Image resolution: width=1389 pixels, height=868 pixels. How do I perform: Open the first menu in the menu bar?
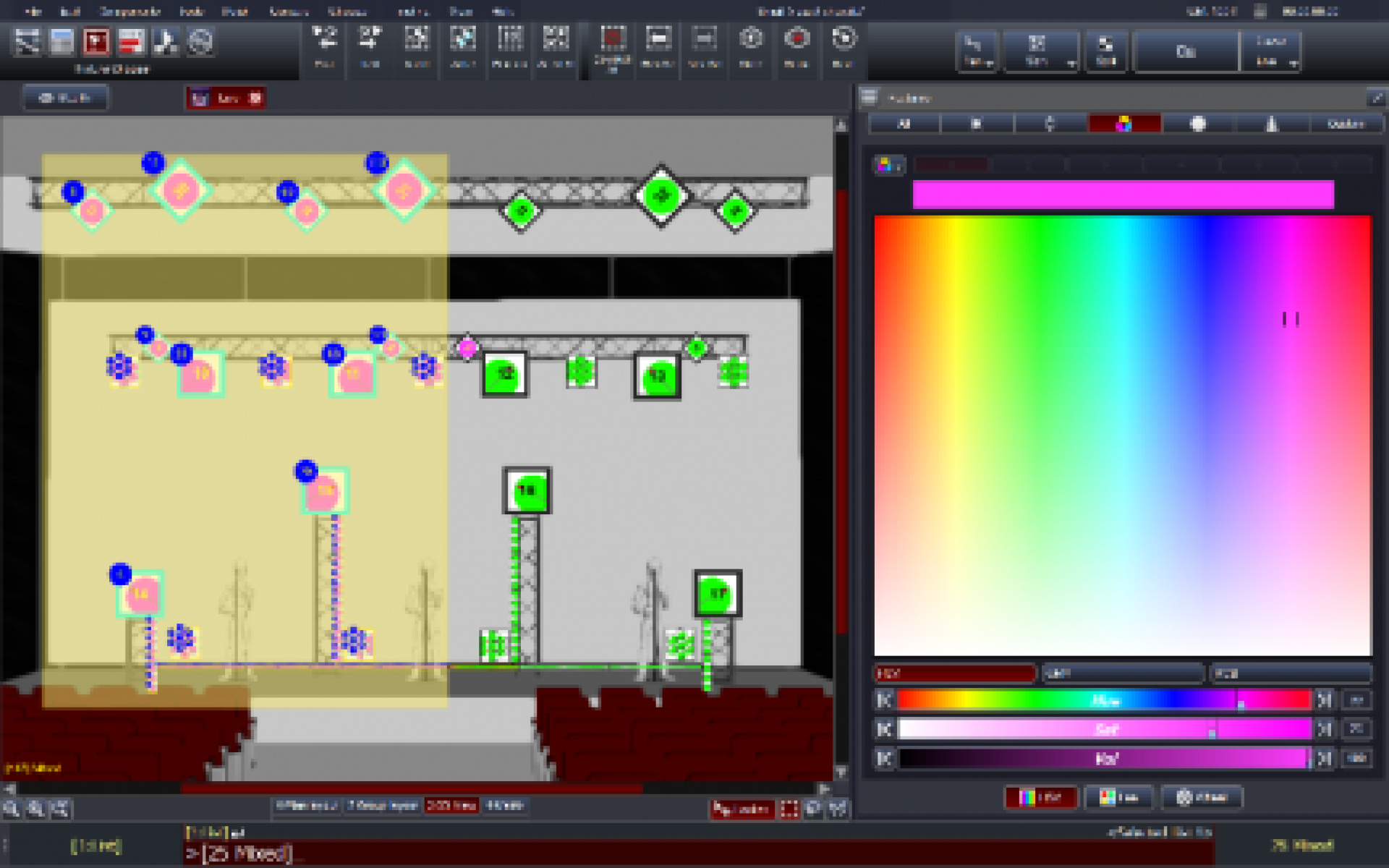pyautogui.click(x=33, y=12)
